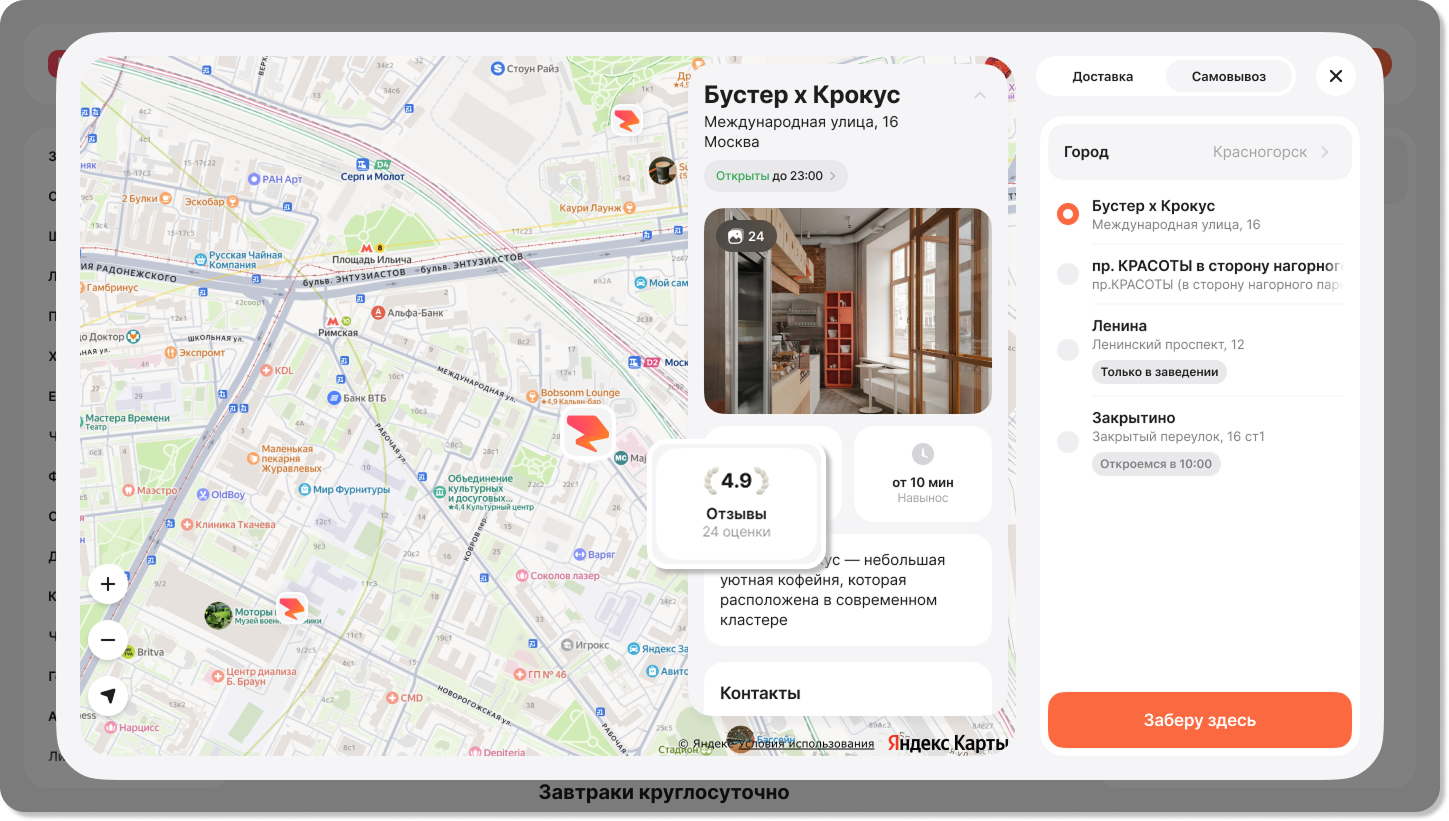The image size is (1449, 821).
Task: Click the ГП № 46 clinic marker
Action: [518, 674]
